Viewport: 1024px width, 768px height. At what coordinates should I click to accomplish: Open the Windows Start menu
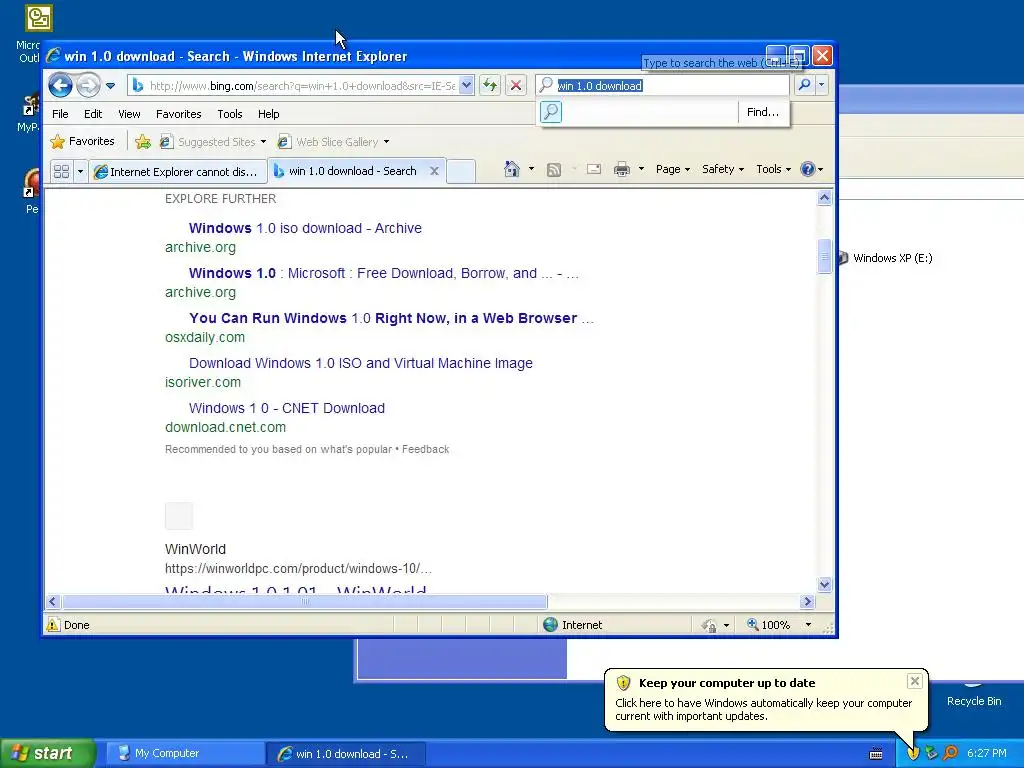(47, 753)
